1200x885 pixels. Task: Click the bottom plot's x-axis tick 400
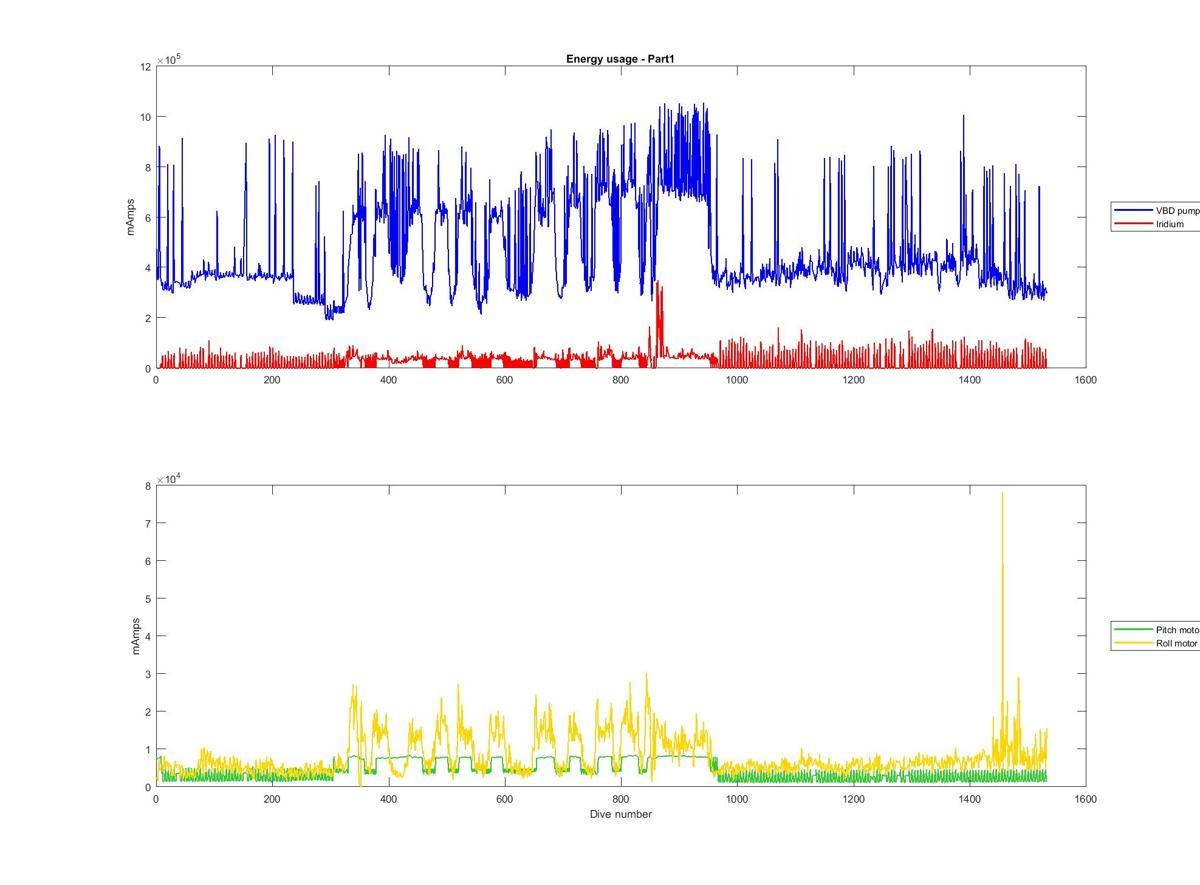pyautogui.click(x=388, y=799)
